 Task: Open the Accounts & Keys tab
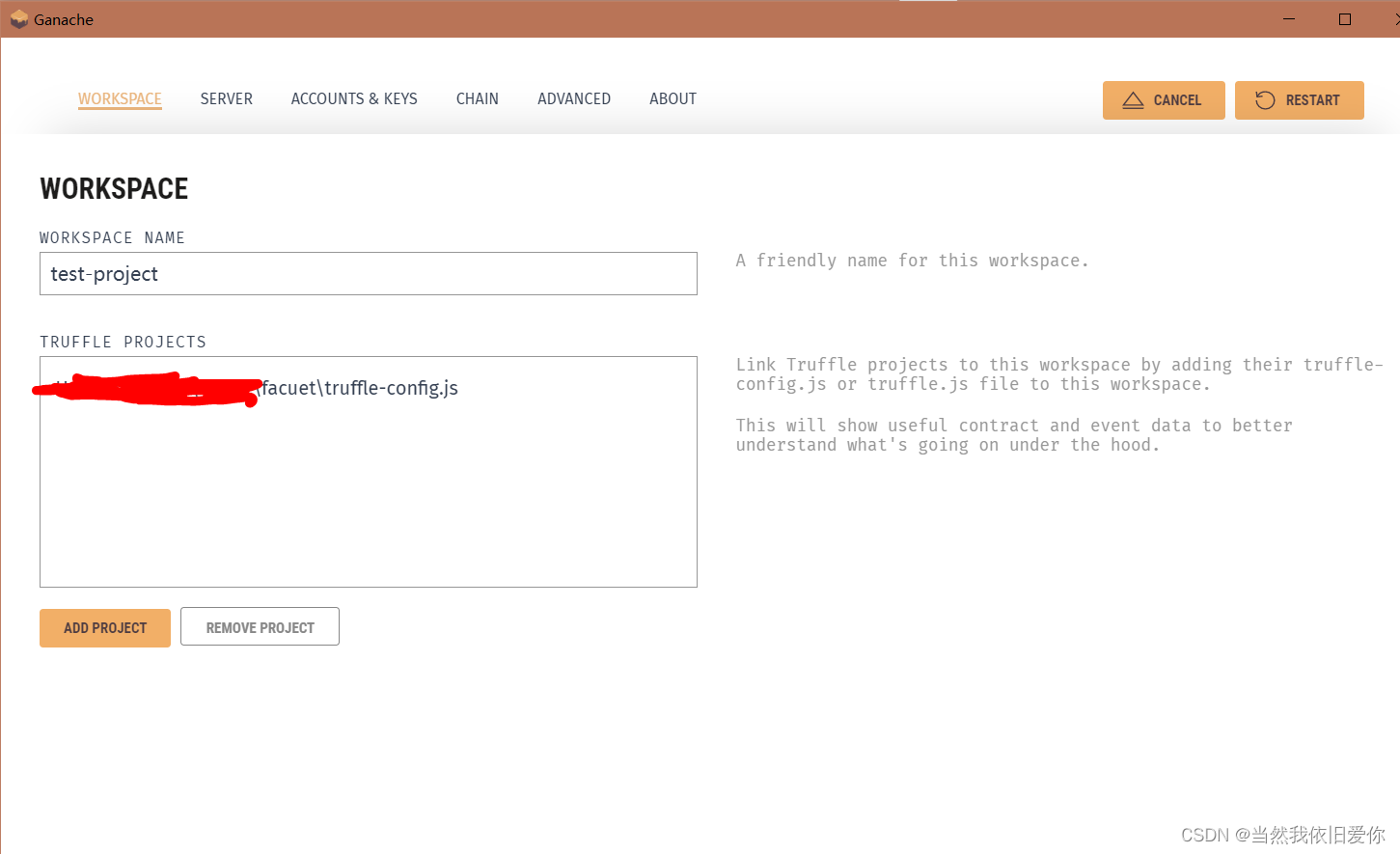pos(354,99)
